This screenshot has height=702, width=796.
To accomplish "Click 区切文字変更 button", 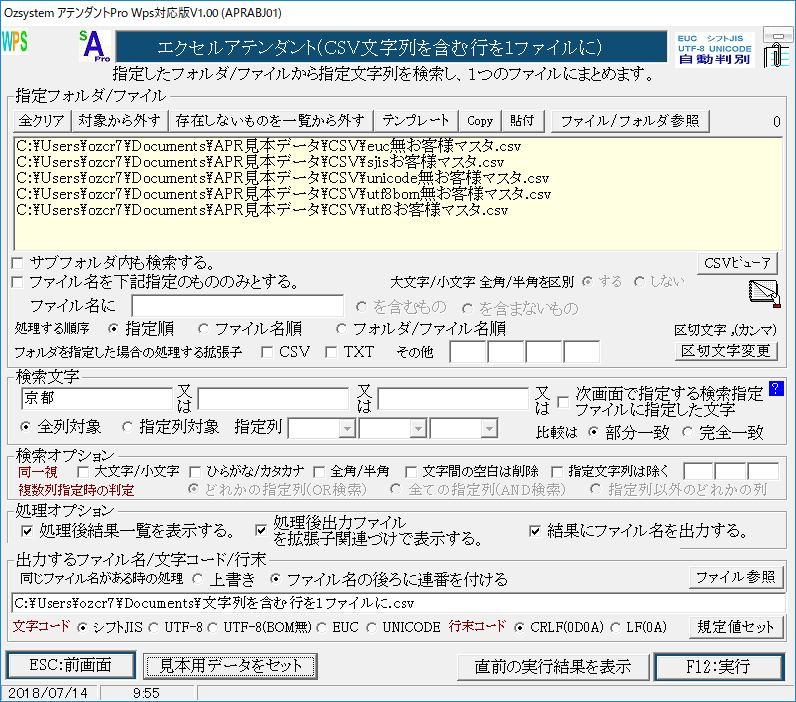I will coord(726,351).
